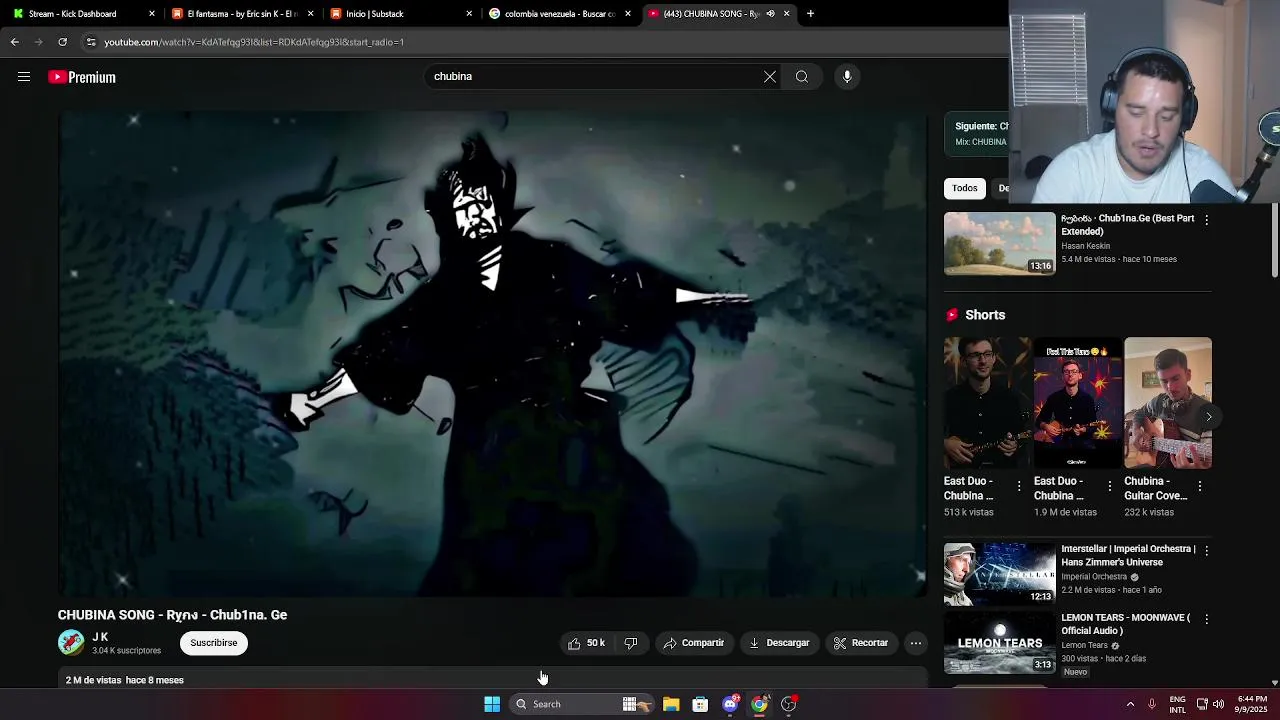Open the J K channel name link

(x=100, y=637)
